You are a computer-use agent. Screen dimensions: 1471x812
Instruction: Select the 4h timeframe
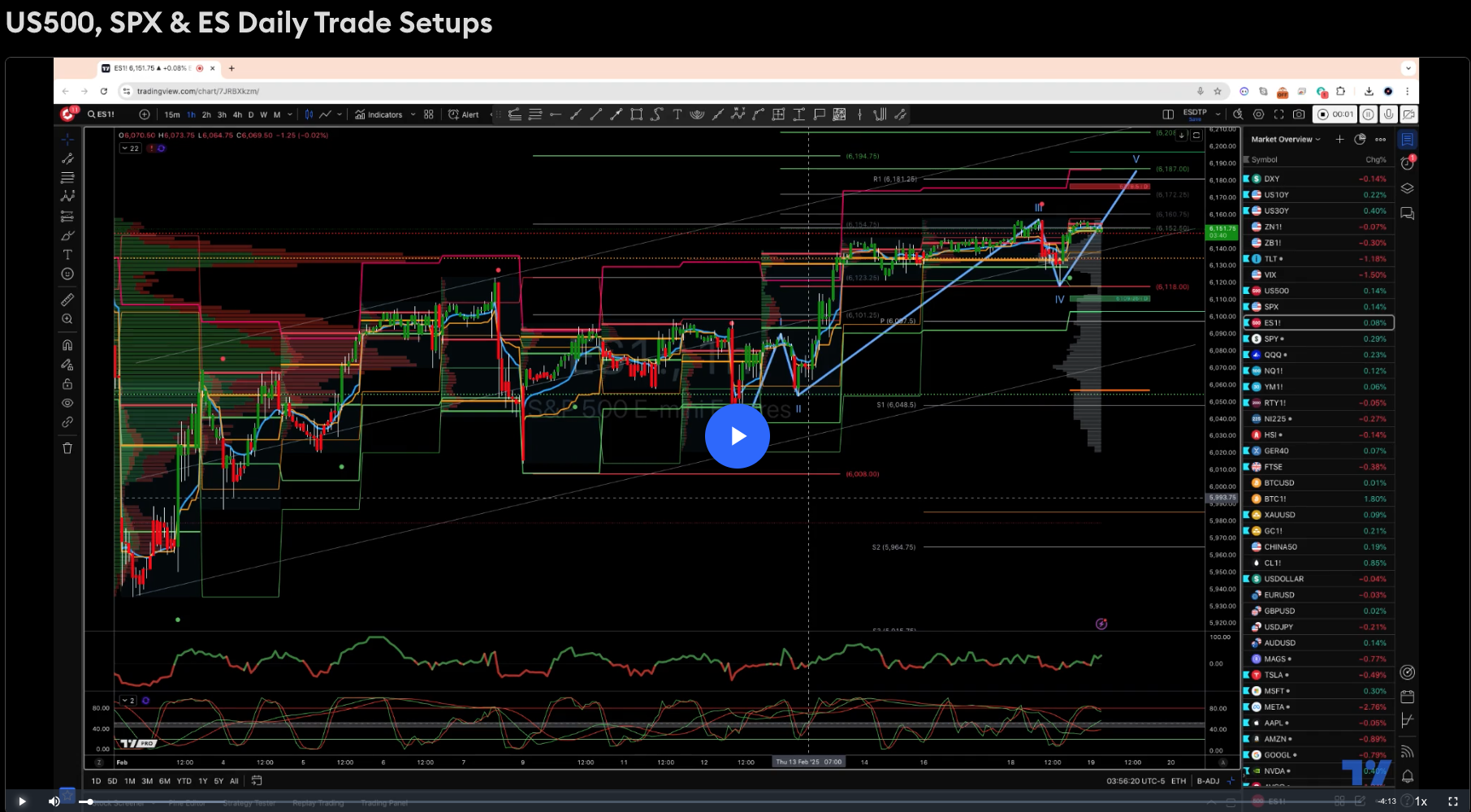(x=237, y=114)
